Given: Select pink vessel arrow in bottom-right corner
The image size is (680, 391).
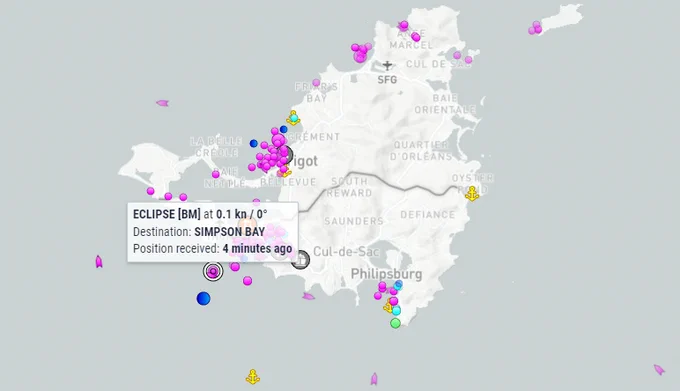Looking at the screenshot, I should (659, 370).
